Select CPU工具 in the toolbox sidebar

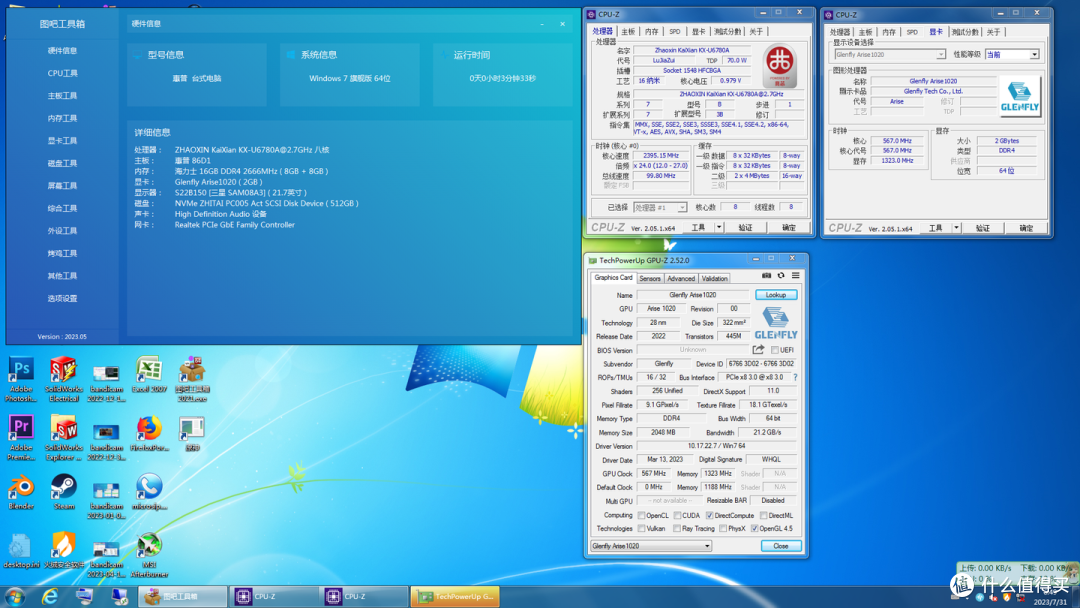point(63,73)
